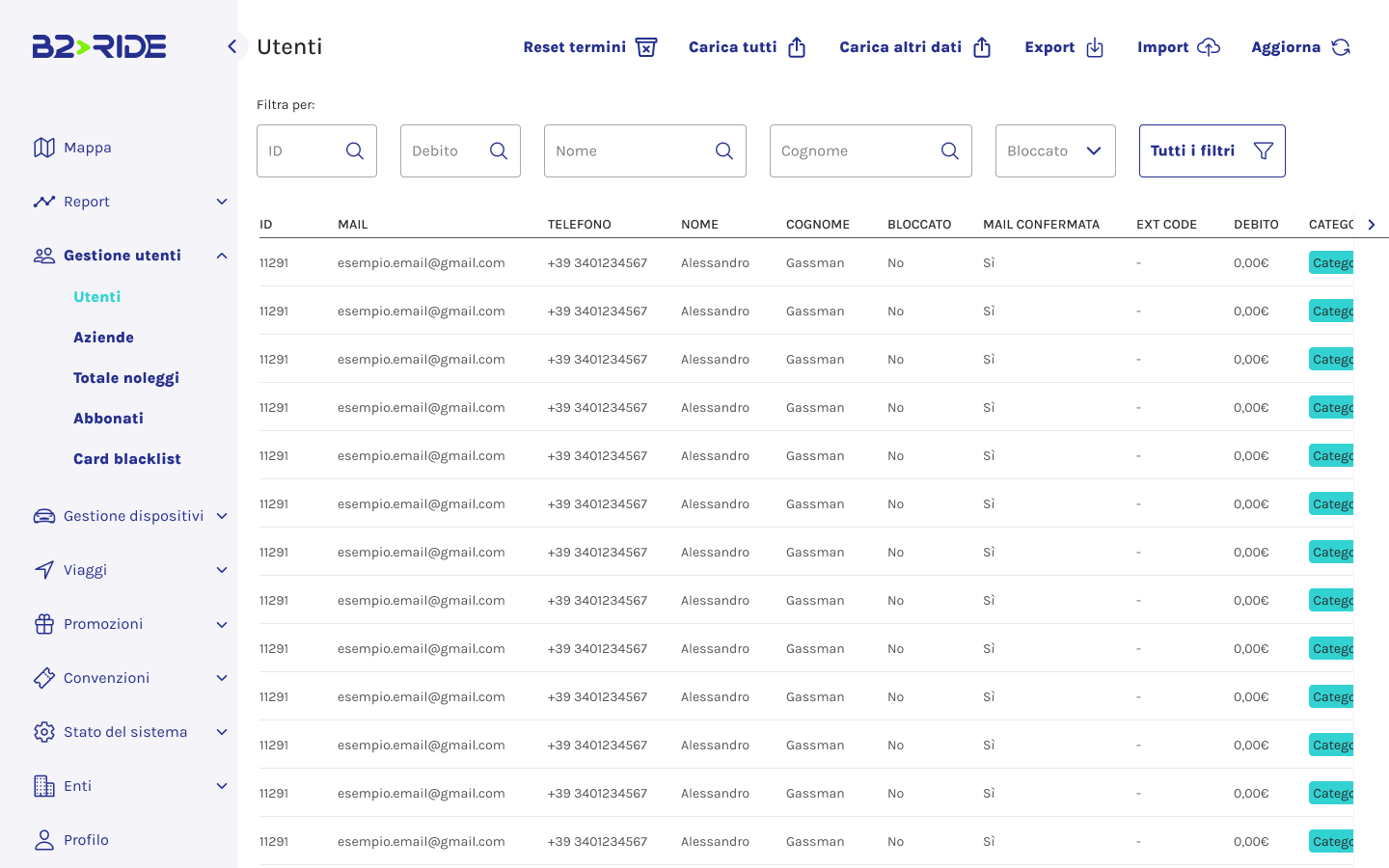Open the Abbonati submenu item
This screenshot has width=1389, height=868.
coord(109,419)
